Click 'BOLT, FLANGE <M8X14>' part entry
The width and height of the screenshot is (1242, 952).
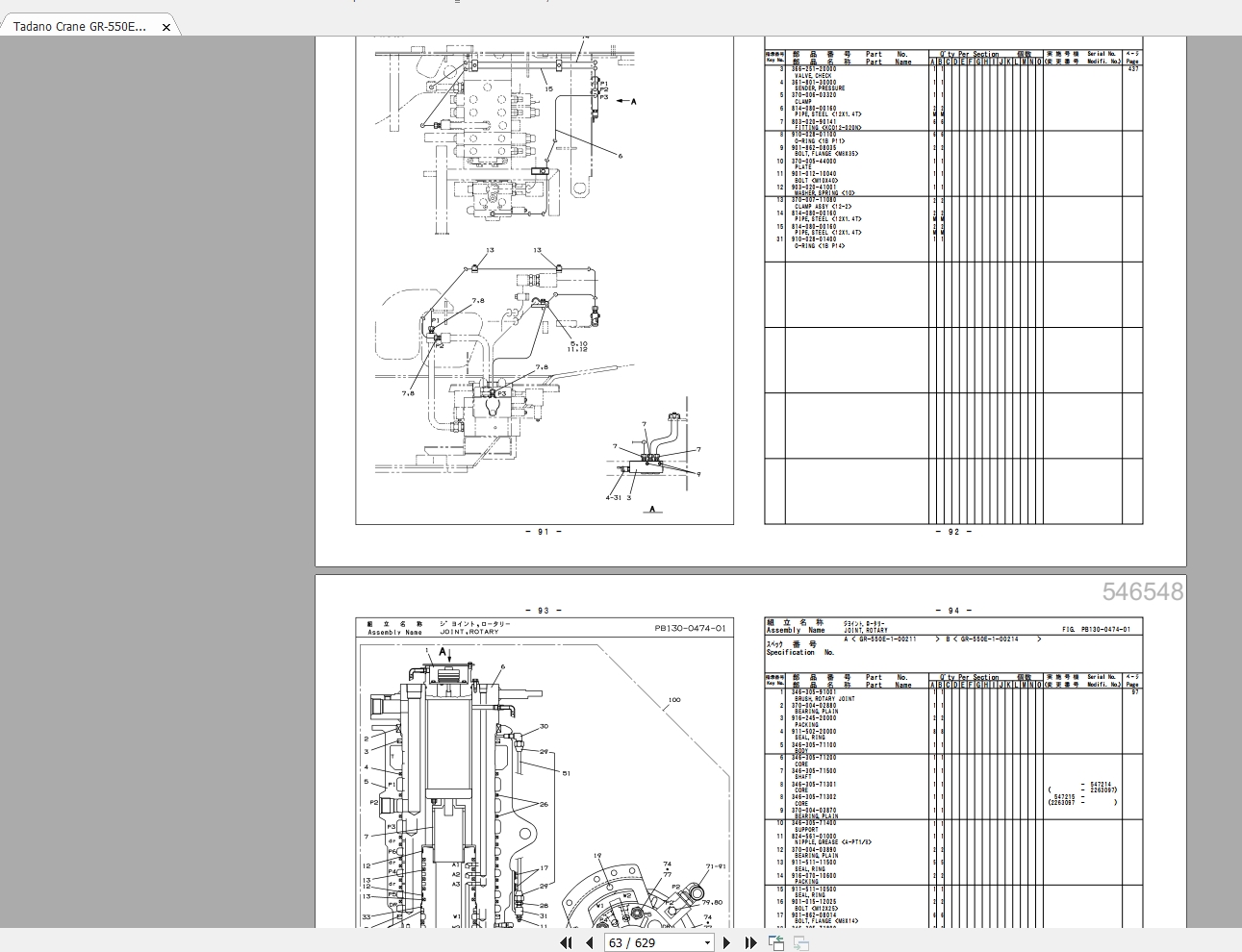[826, 921]
